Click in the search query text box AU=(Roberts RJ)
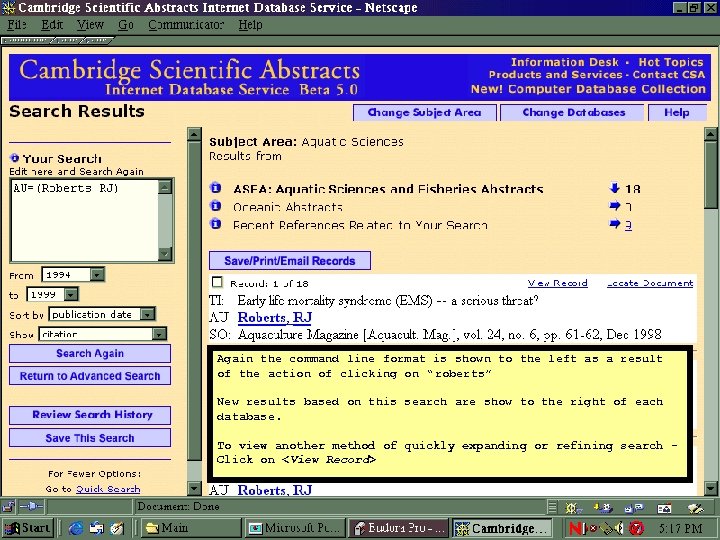Image resolution: width=720 pixels, height=540 pixels. click(x=84, y=220)
